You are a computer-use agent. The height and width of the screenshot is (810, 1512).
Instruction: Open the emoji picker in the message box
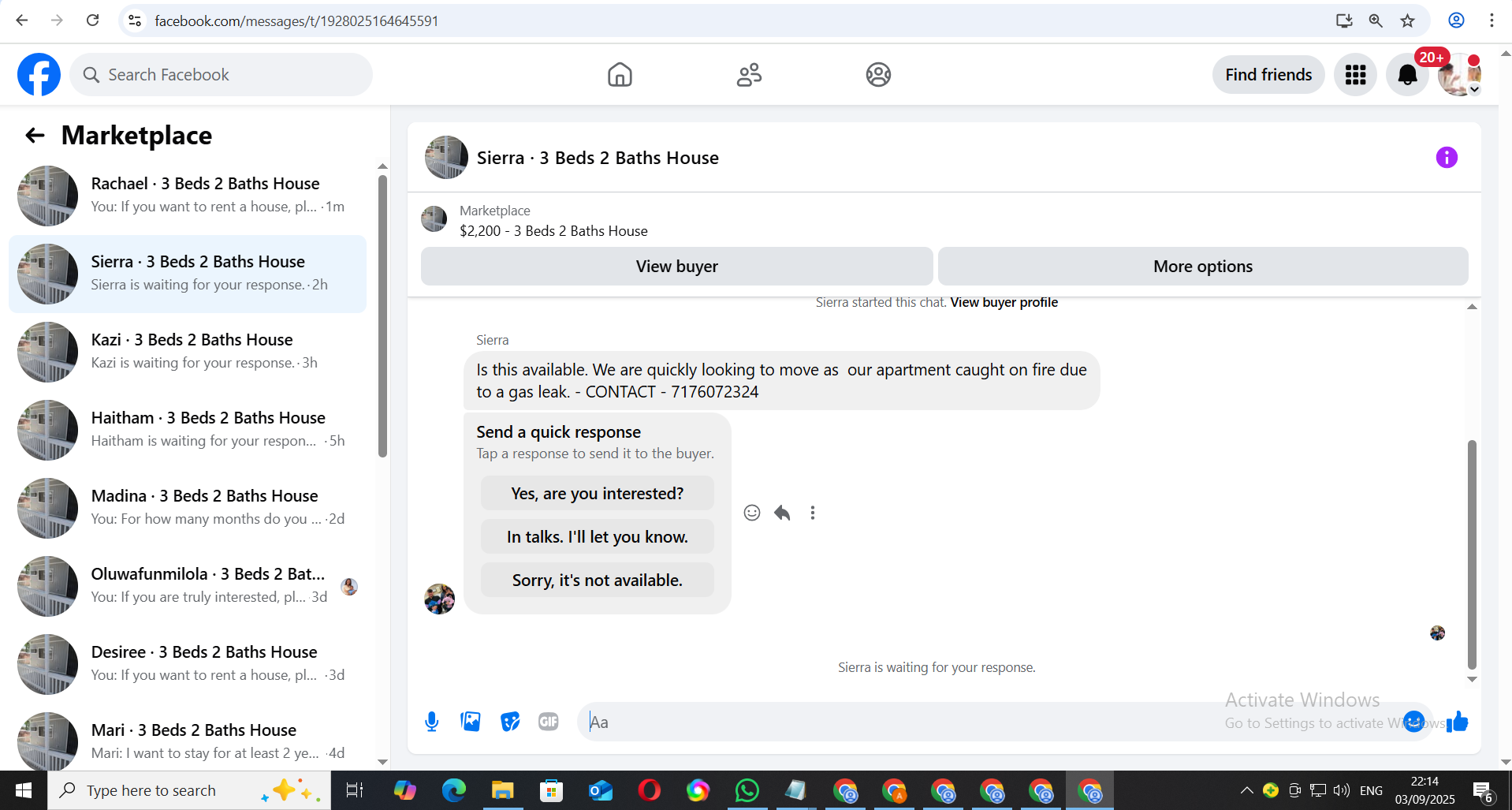point(1414,722)
